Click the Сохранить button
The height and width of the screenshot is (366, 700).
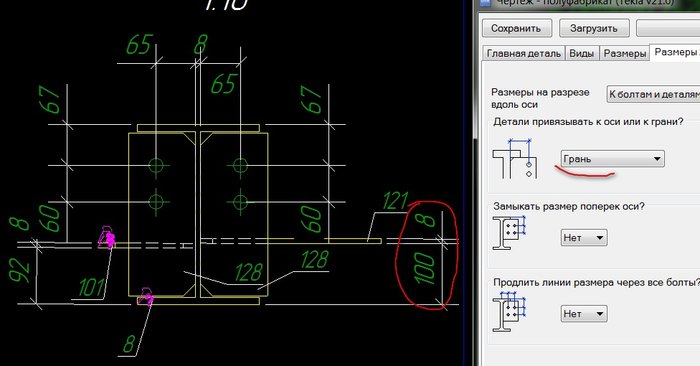point(517,28)
